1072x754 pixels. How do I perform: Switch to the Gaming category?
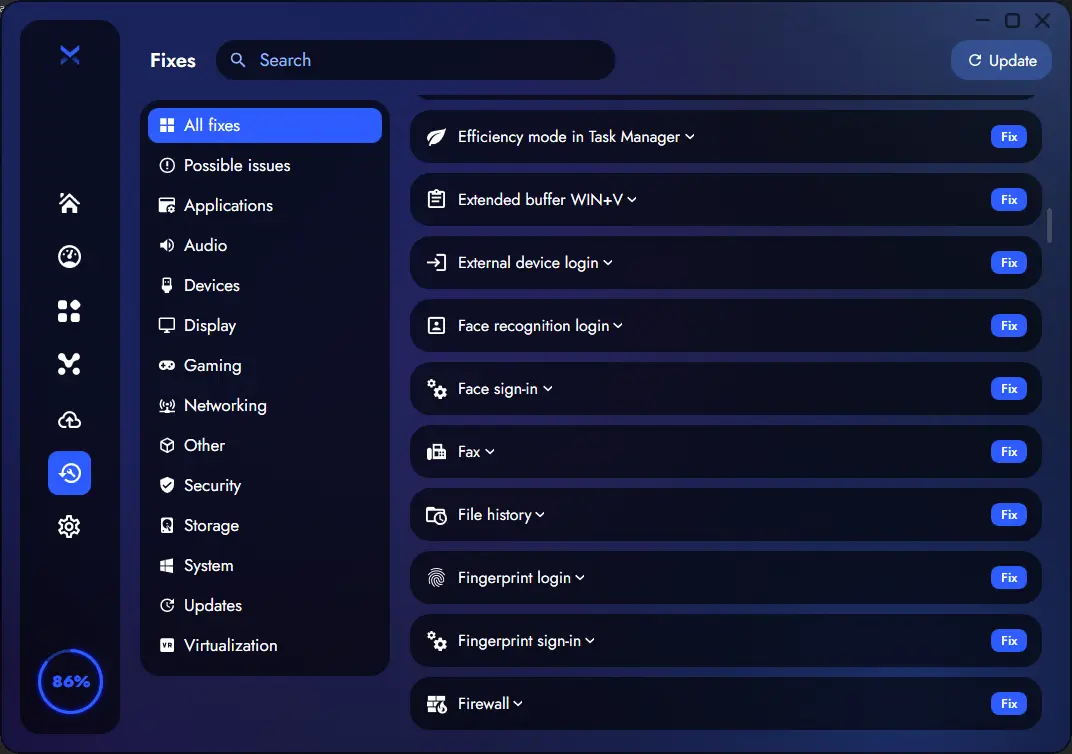click(212, 365)
